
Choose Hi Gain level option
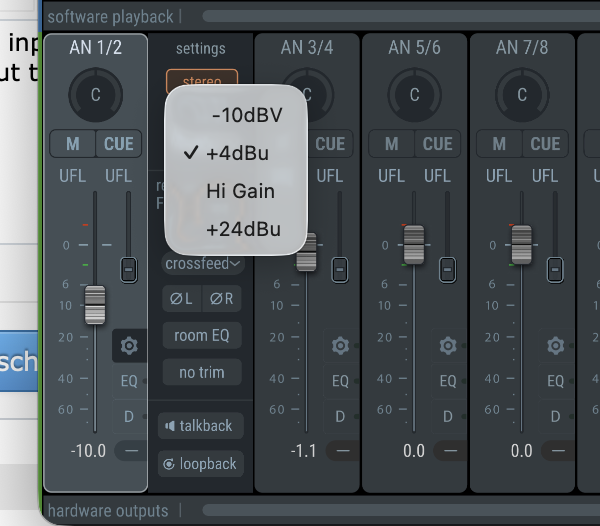pos(236,191)
